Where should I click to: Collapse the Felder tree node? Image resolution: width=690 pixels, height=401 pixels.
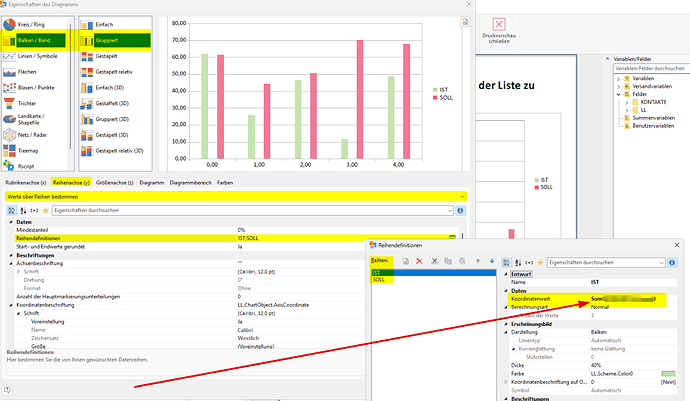[618, 95]
